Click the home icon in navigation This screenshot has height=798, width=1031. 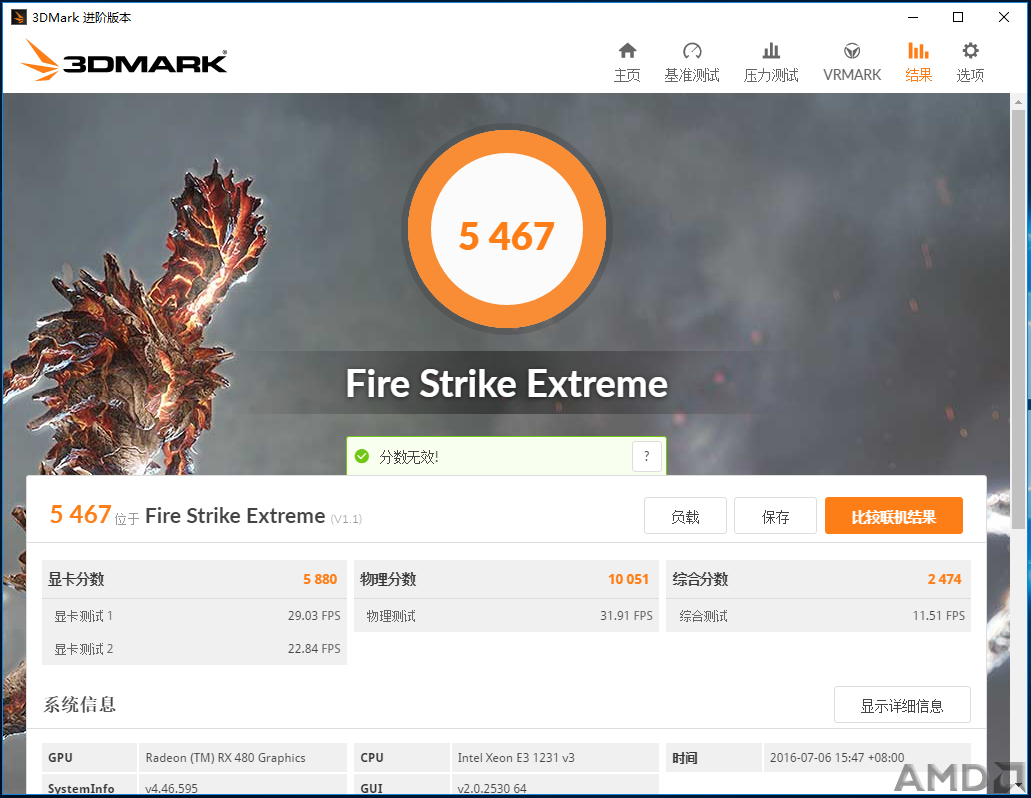627,51
